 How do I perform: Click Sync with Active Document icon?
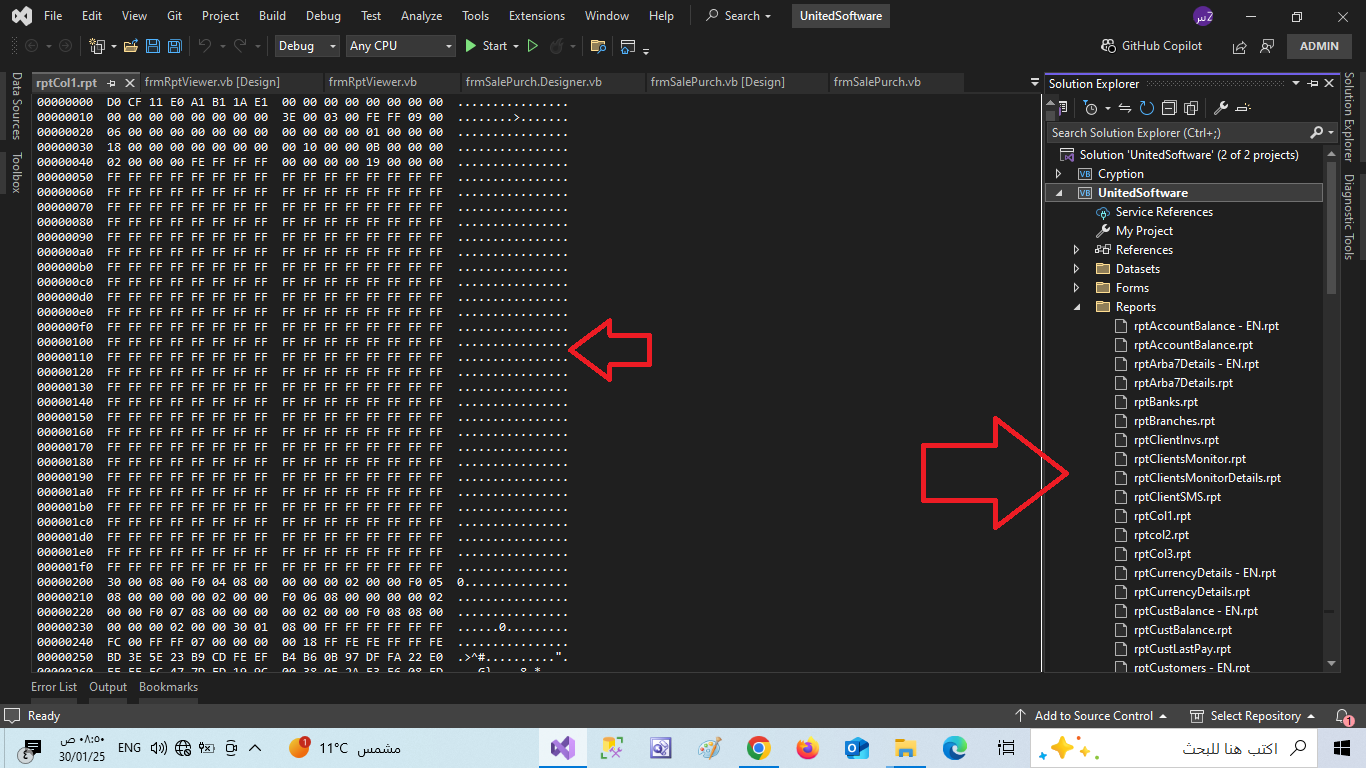coord(1125,108)
